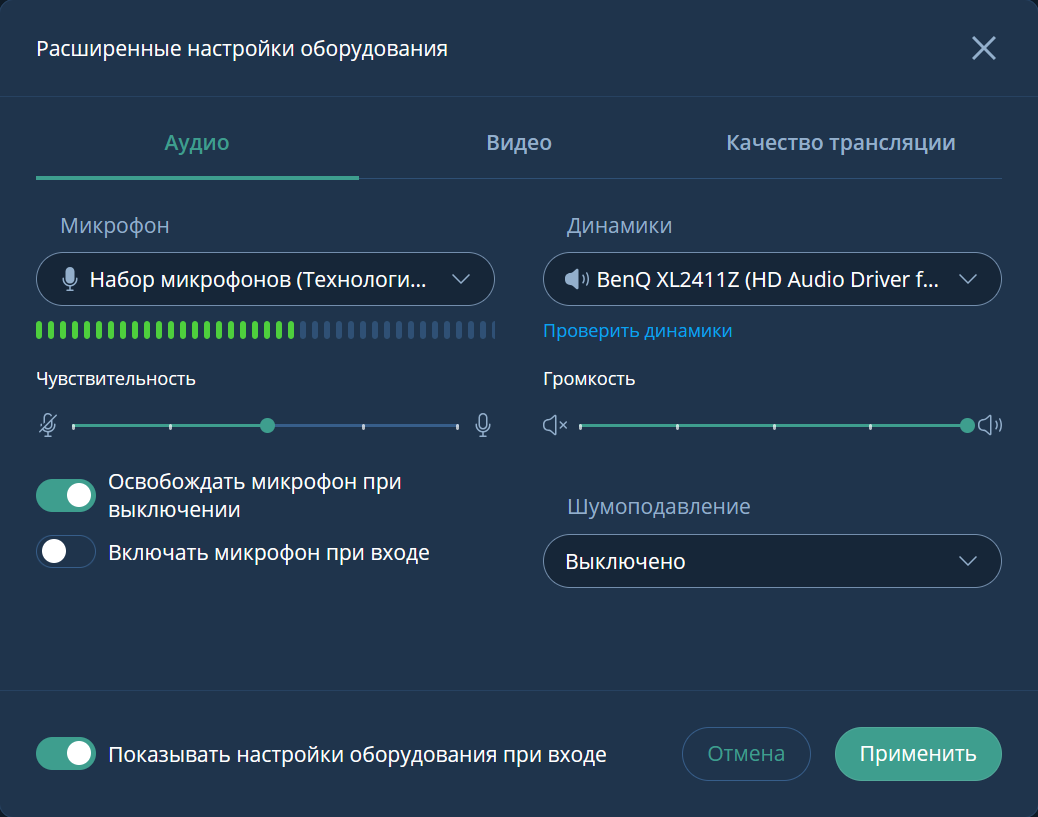Switch to the Видео tab
The image size is (1038, 817).
tap(519, 142)
